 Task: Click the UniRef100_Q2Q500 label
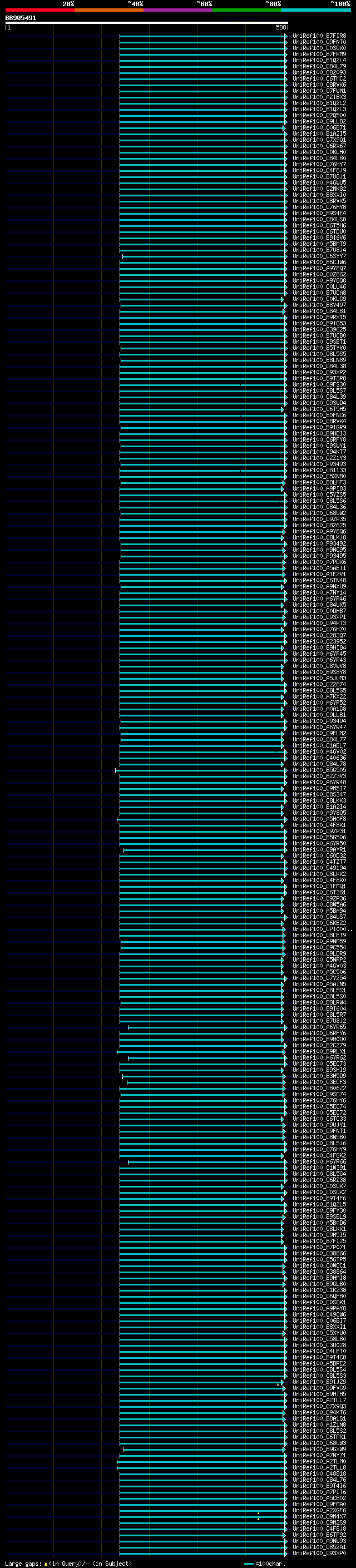(319, 115)
